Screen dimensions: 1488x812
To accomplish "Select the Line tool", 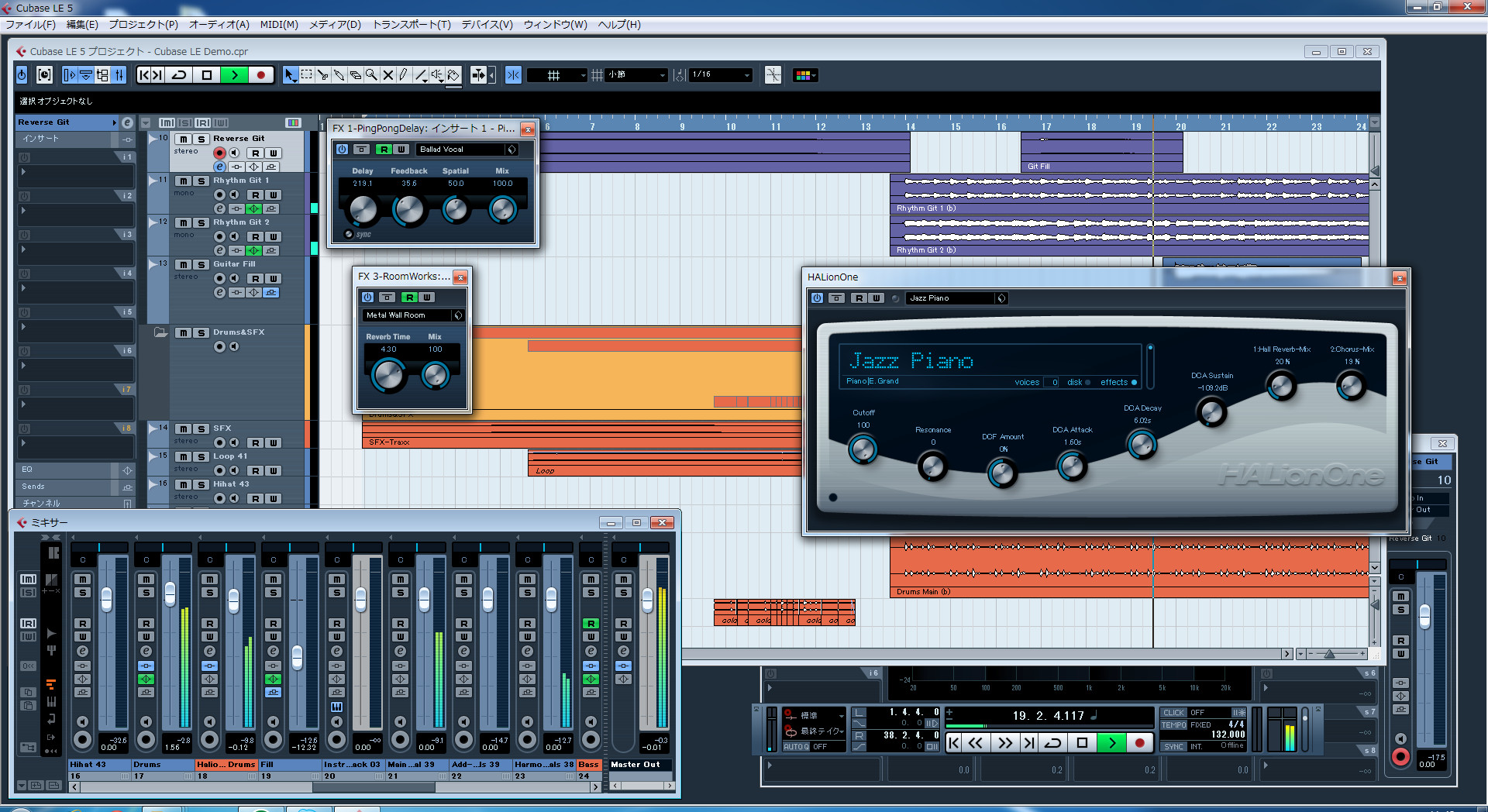I will pyautogui.click(x=420, y=75).
